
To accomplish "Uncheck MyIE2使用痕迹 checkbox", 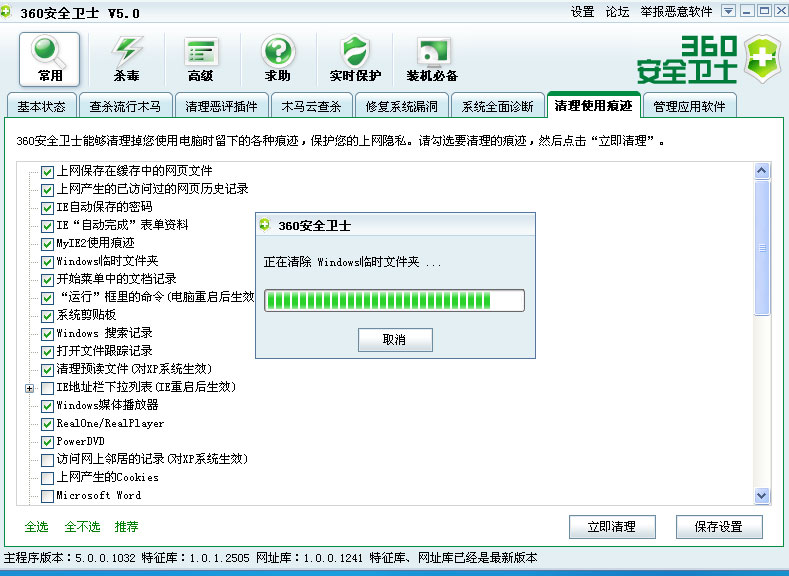I will click(47, 244).
